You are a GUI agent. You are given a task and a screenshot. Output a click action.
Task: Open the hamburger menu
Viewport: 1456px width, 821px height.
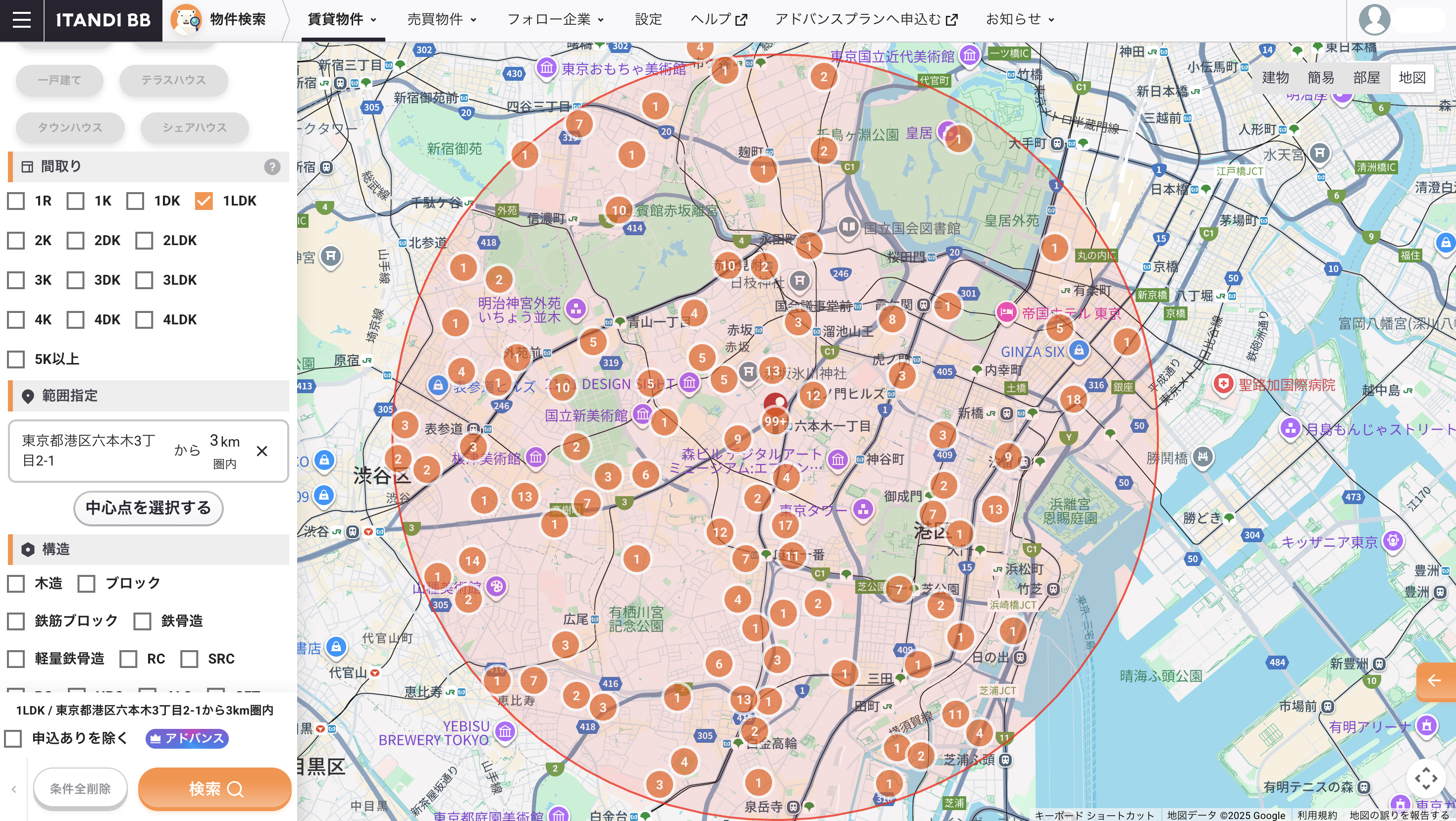(x=21, y=20)
